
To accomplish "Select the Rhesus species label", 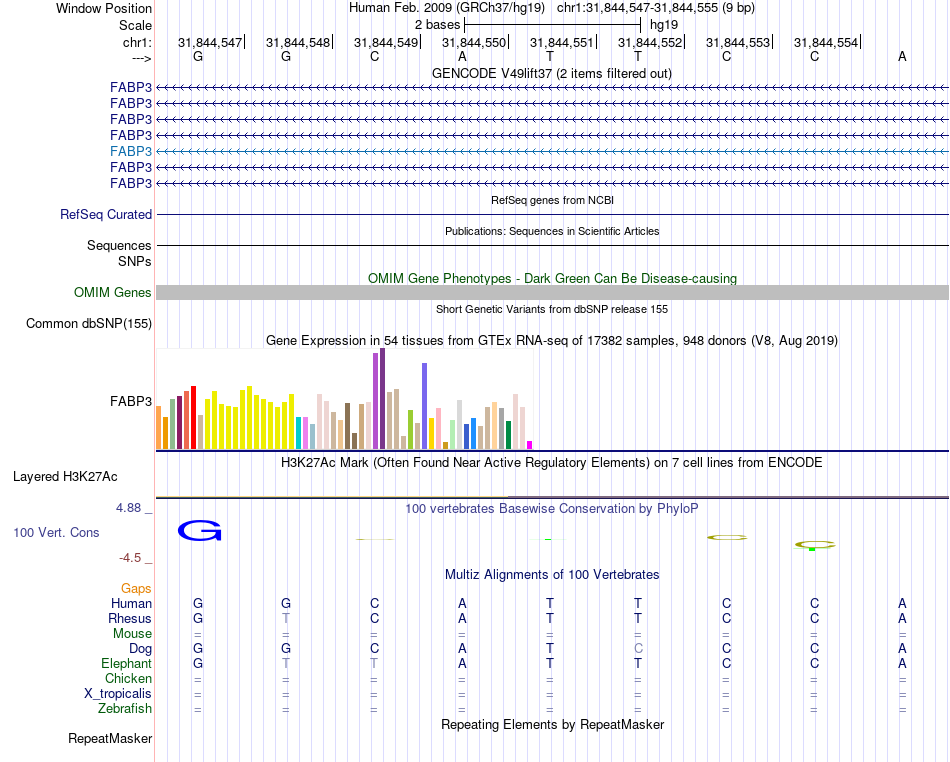I will tap(130, 618).
